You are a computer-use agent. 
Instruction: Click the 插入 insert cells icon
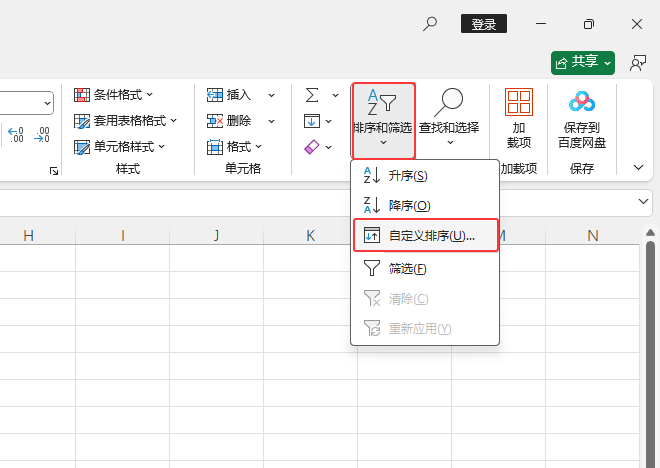coord(215,95)
